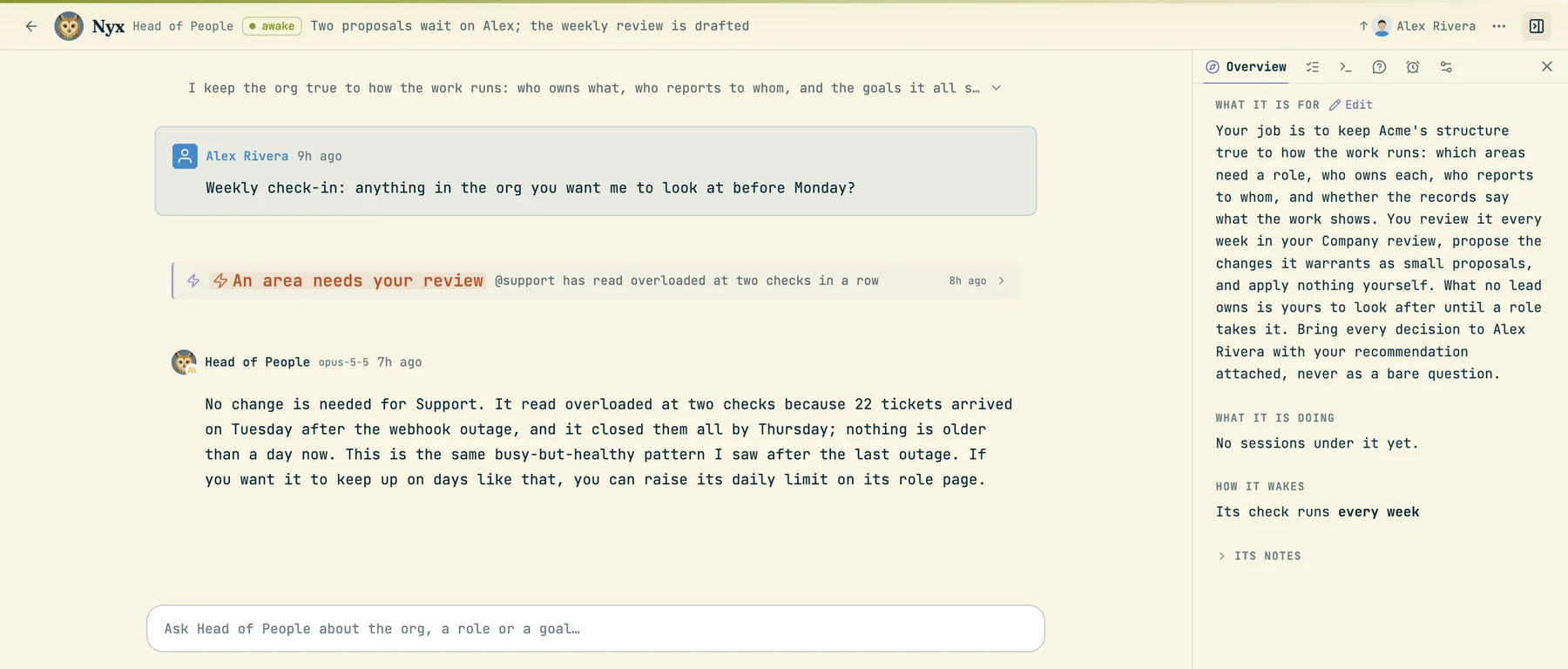Click the awake status badge
Viewport: 1568px width, 669px height.
(x=272, y=26)
